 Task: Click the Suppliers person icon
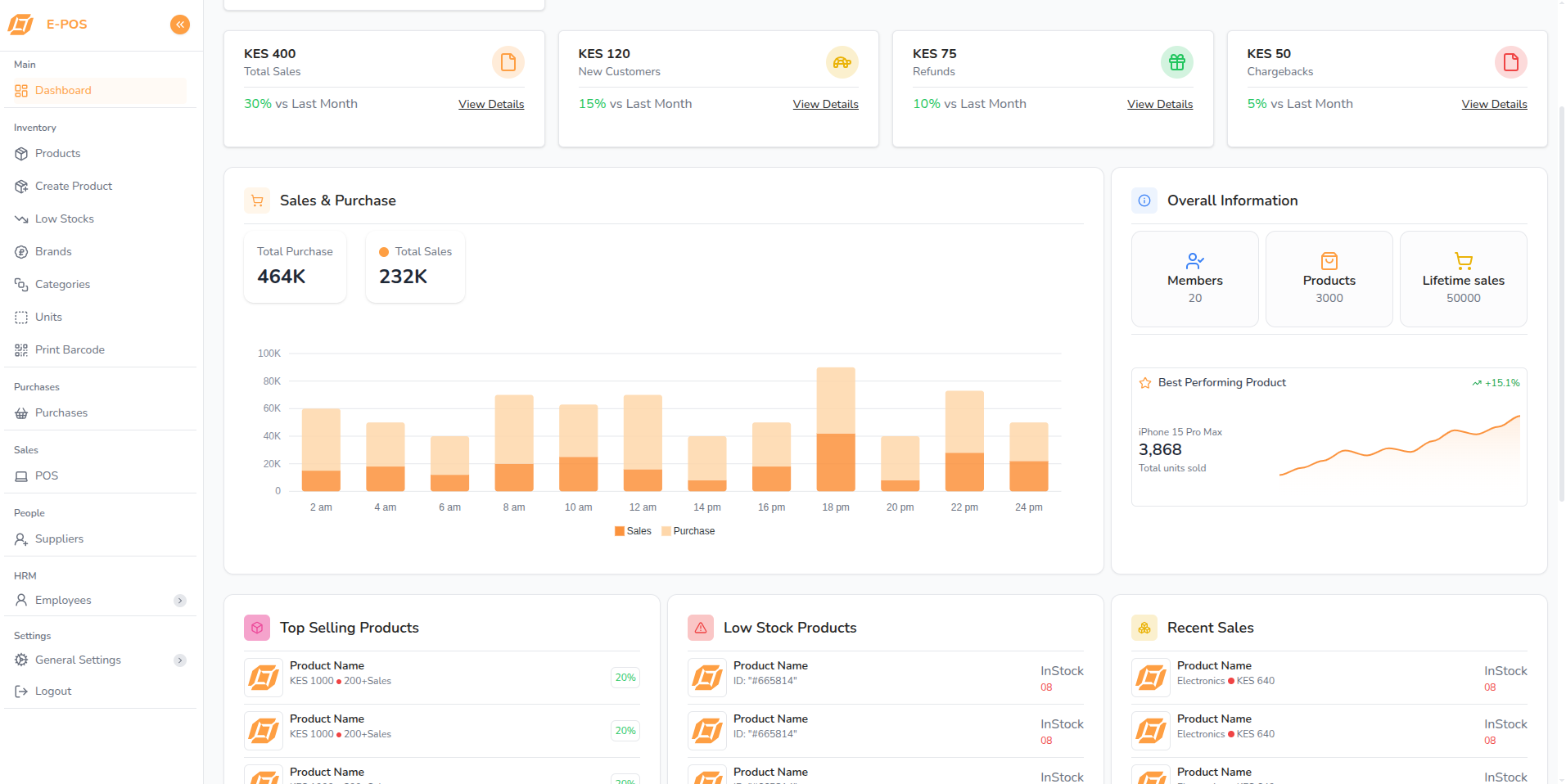[21, 539]
